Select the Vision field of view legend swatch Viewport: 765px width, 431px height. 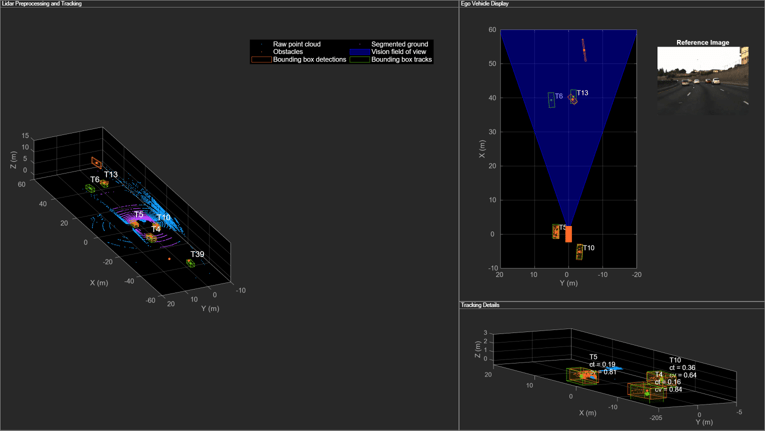click(359, 52)
